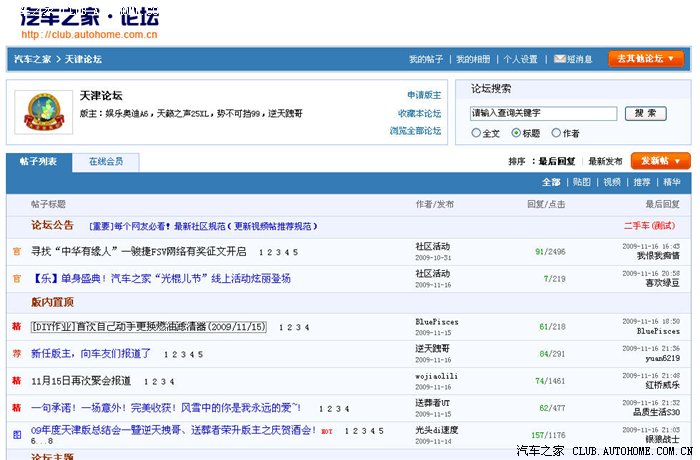Click author BluePisces in author column
This screenshot has width=700, height=460.
coord(437,322)
